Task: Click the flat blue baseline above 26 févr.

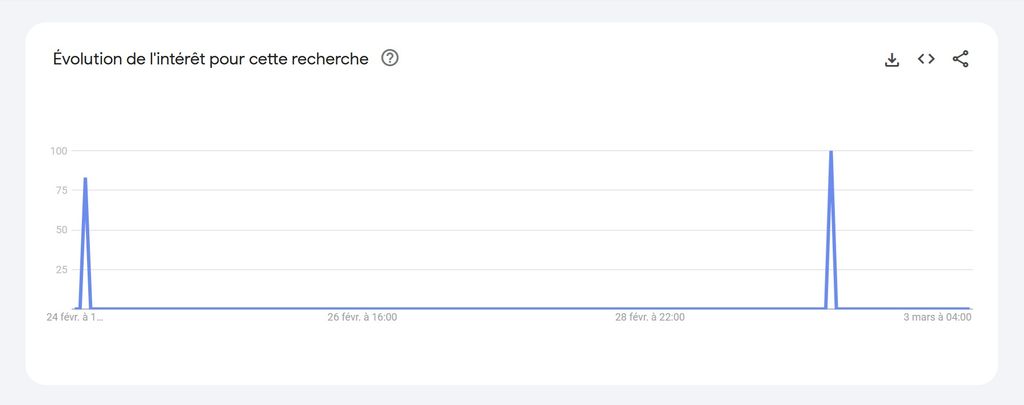Action: (x=362, y=308)
